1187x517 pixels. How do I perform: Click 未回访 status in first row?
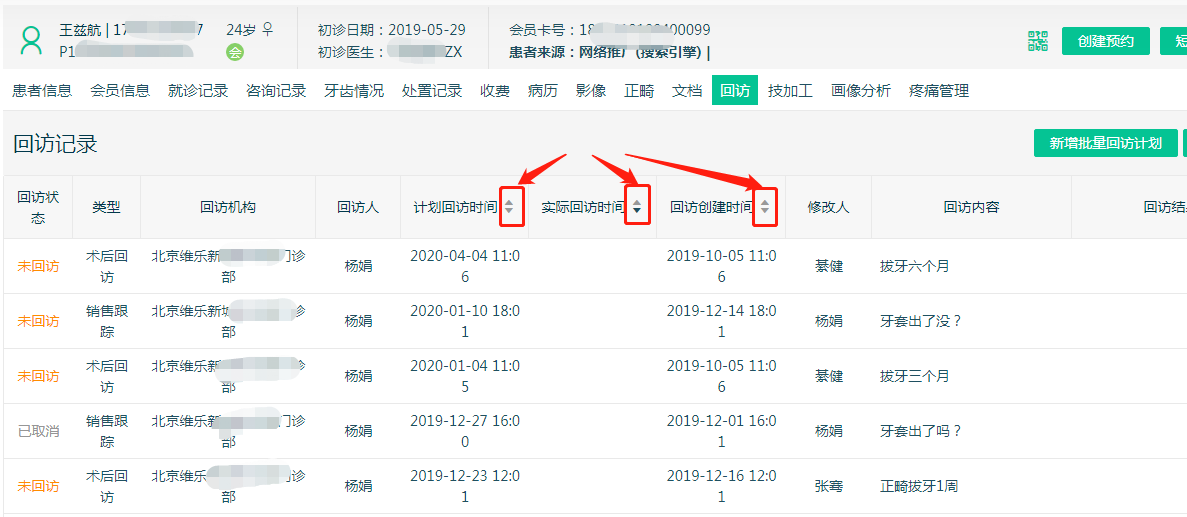pyautogui.click(x=38, y=266)
